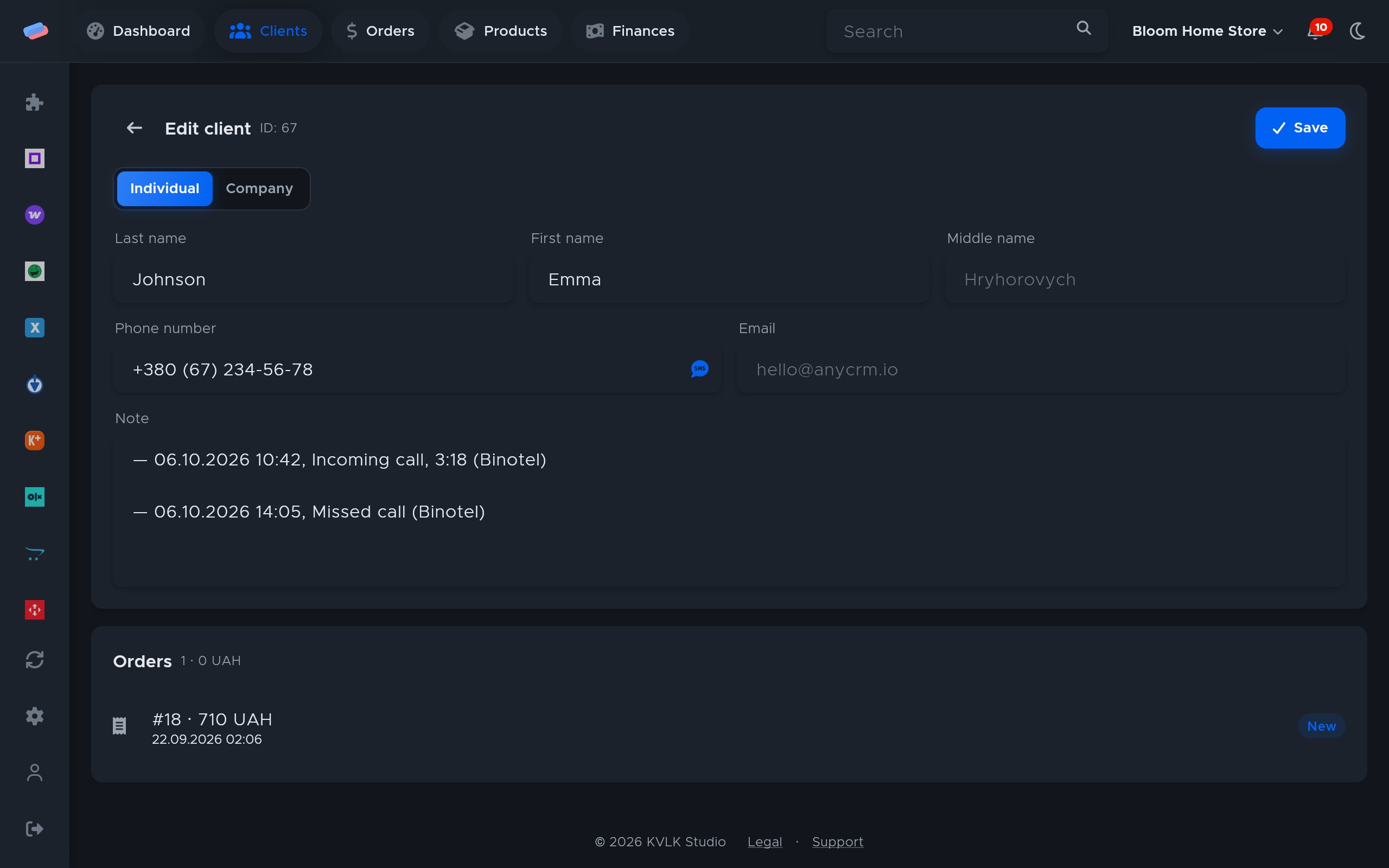The width and height of the screenshot is (1389, 868).
Task: Click the Last name field with Johnson
Action: [314, 279]
